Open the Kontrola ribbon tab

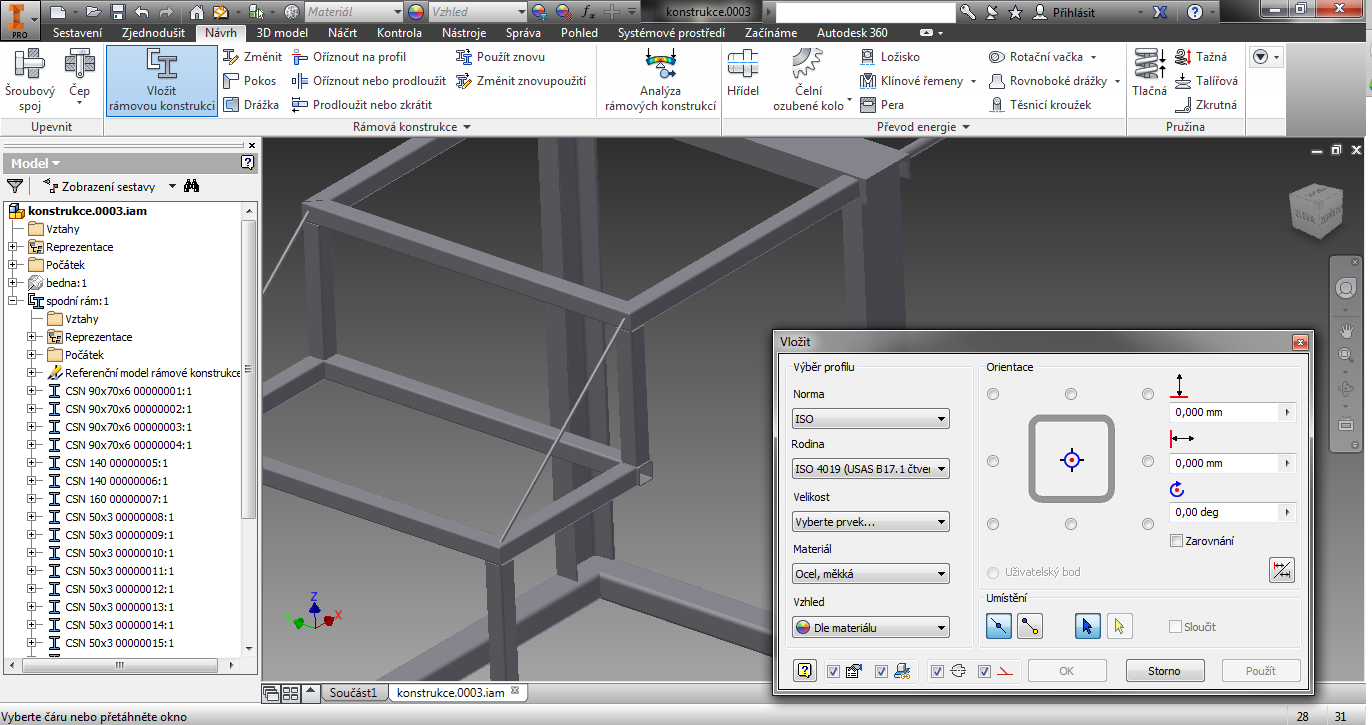[x=399, y=33]
